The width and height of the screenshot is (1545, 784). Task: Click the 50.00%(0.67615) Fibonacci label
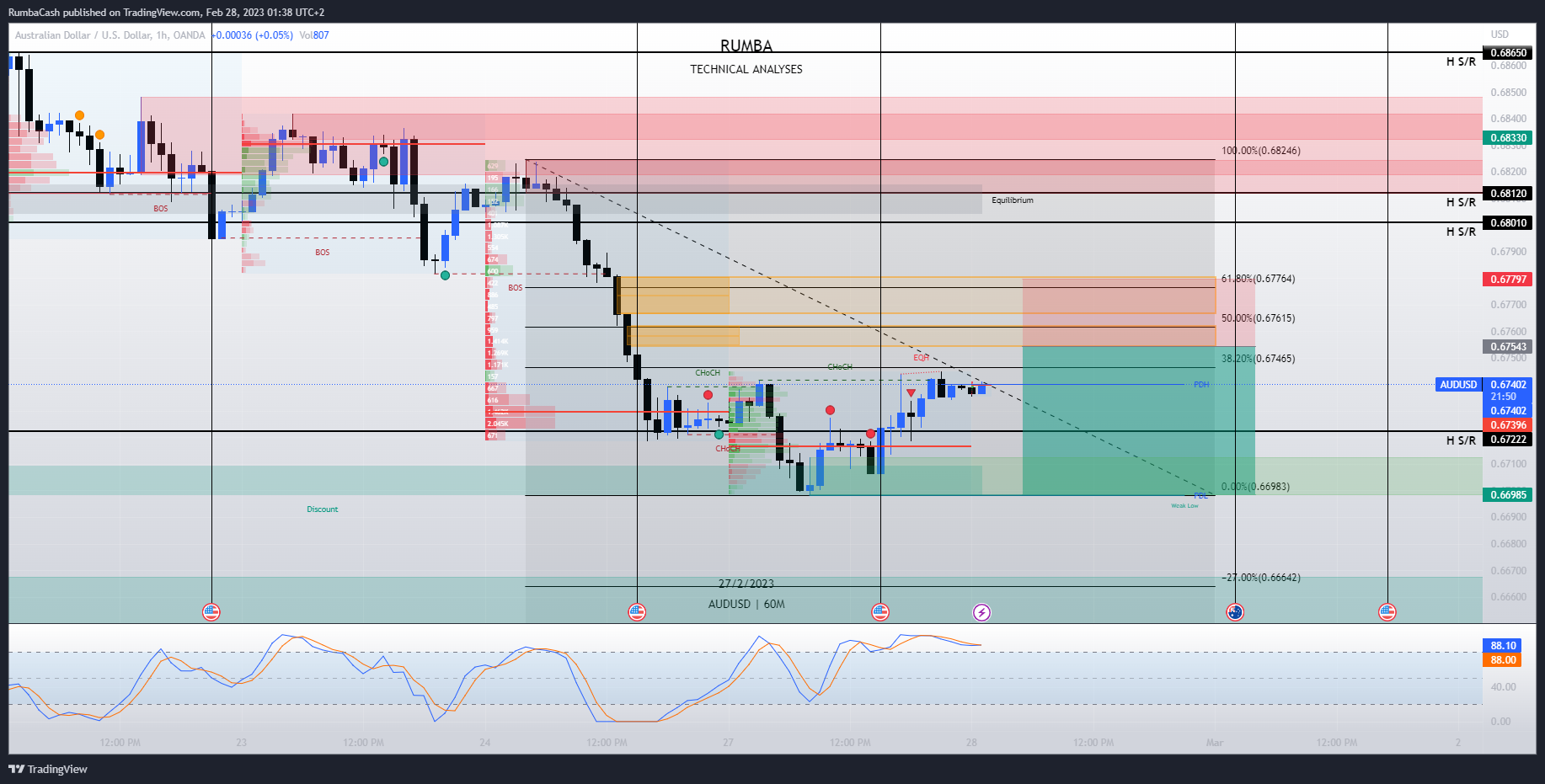(1258, 318)
